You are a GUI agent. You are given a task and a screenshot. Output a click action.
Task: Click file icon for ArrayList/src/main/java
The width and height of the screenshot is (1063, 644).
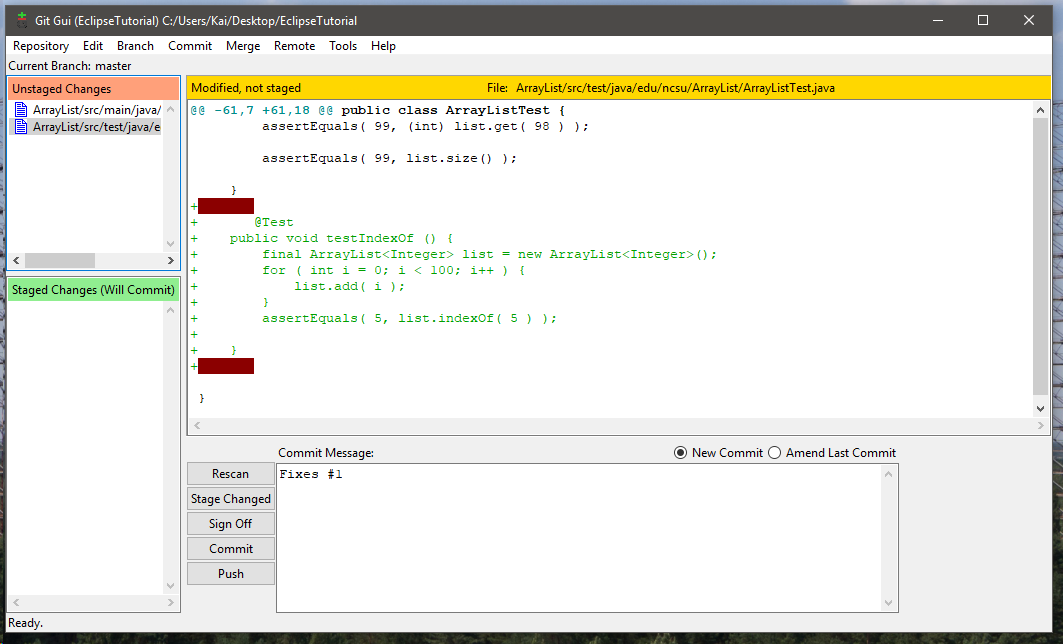21,110
